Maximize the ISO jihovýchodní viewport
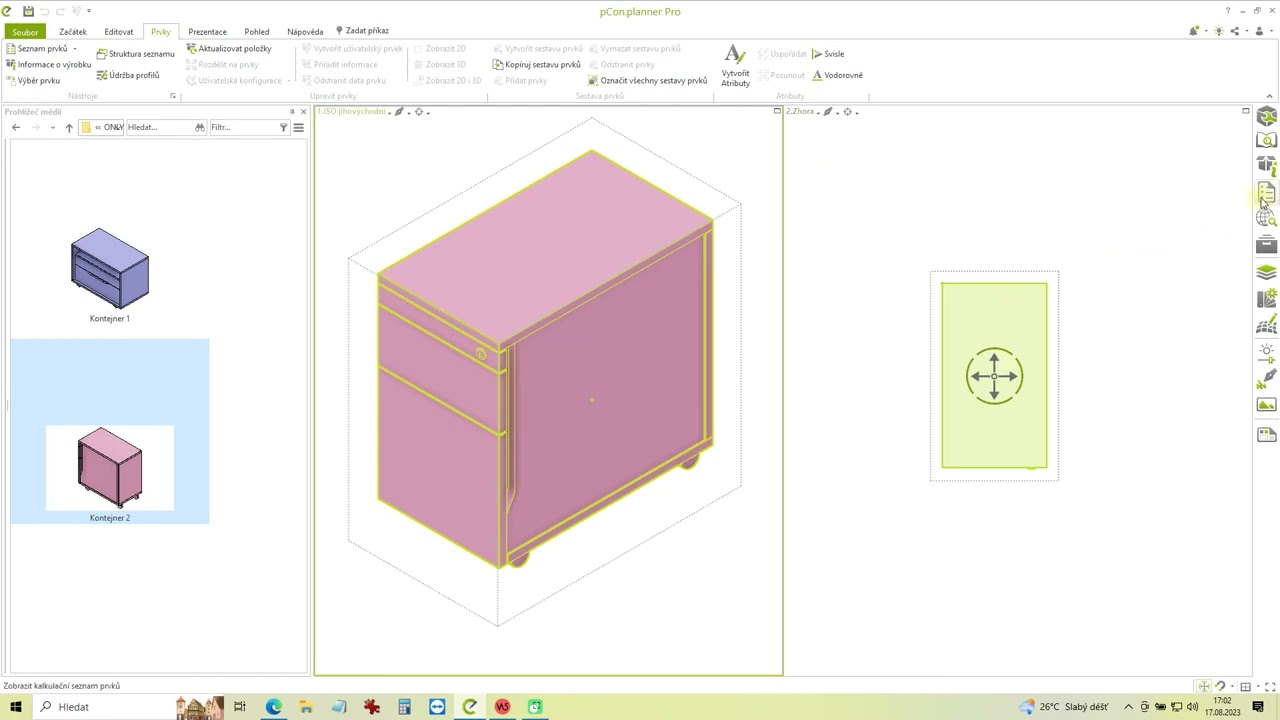The height and width of the screenshot is (720, 1280). (777, 111)
